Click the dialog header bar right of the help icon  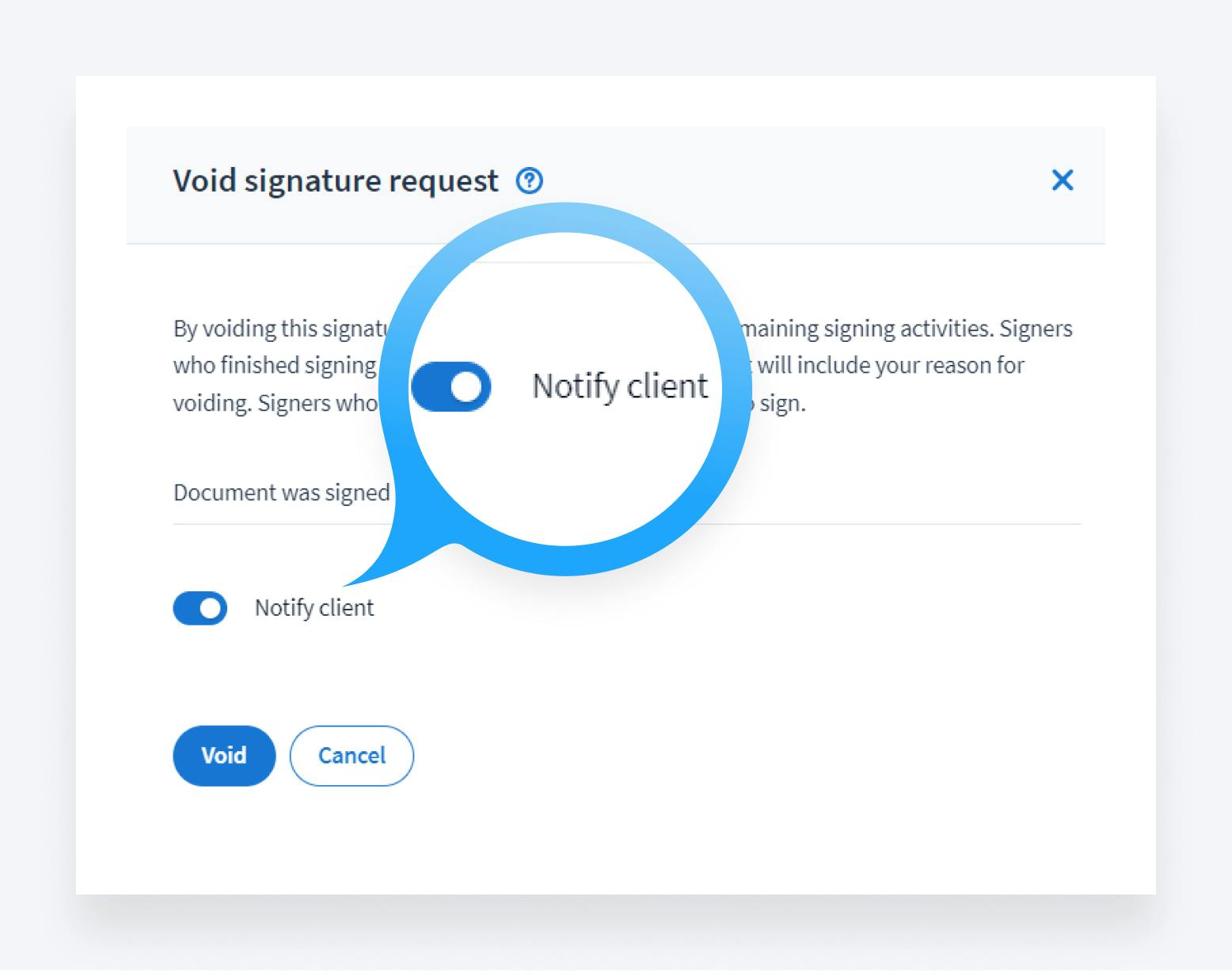coord(792,181)
